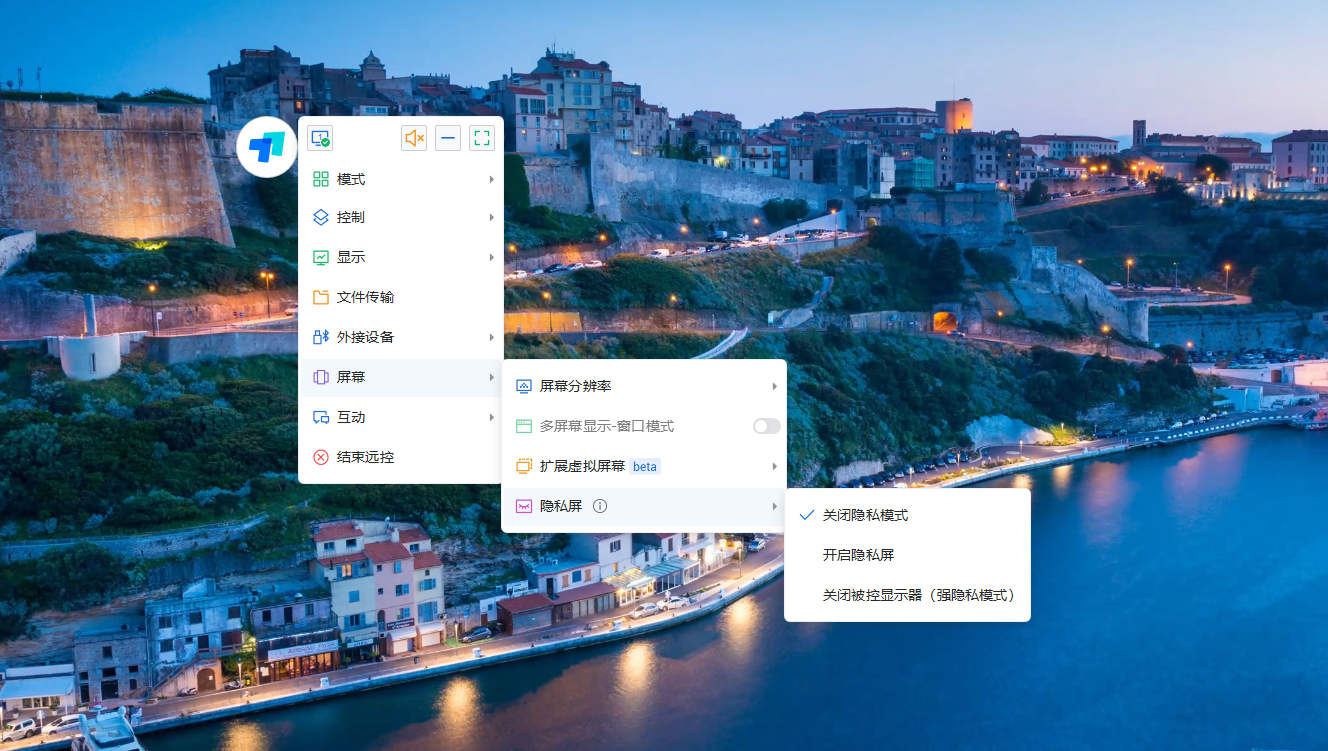Open the 文件传输 menu entry
The image size is (1328, 751).
point(401,297)
